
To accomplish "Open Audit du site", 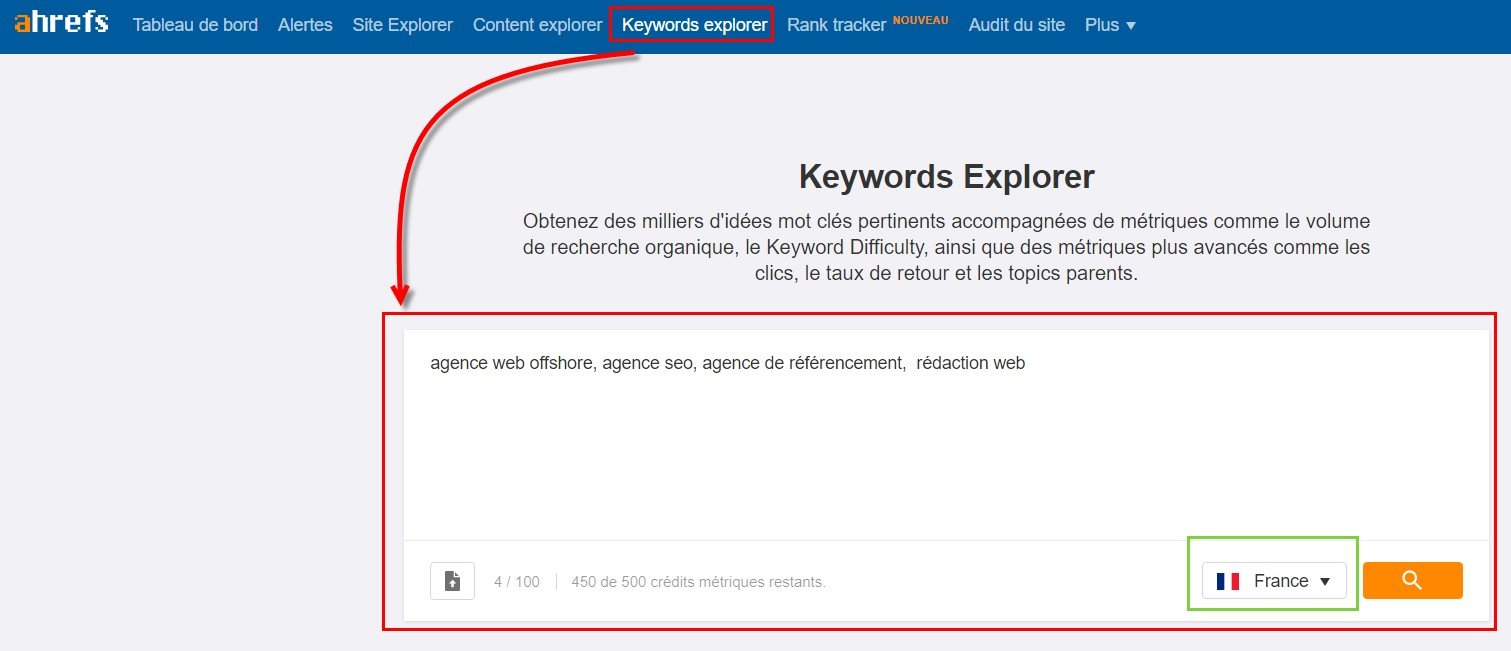I will pyautogui.click(x=1016, y=25).
